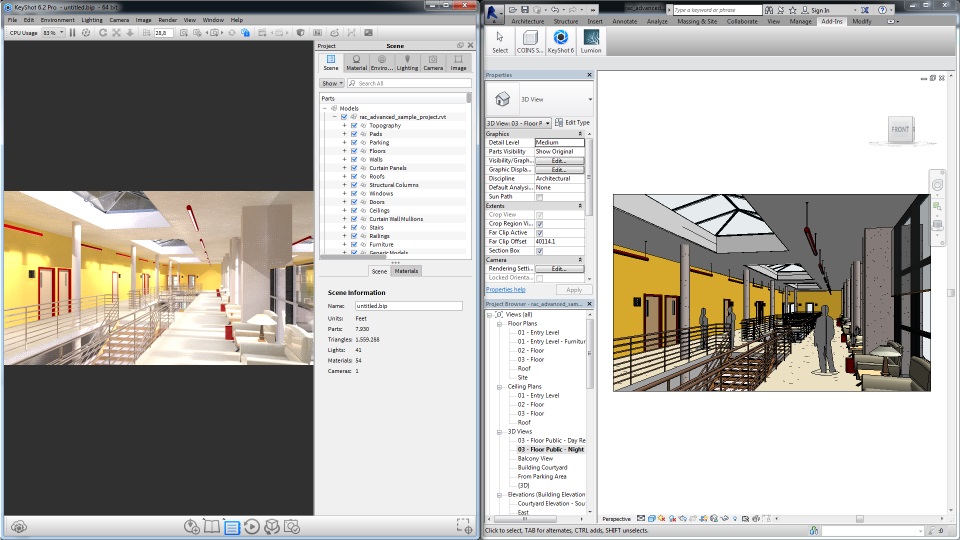Click the Search All field in Scene
960x540 pixels.
410,84
